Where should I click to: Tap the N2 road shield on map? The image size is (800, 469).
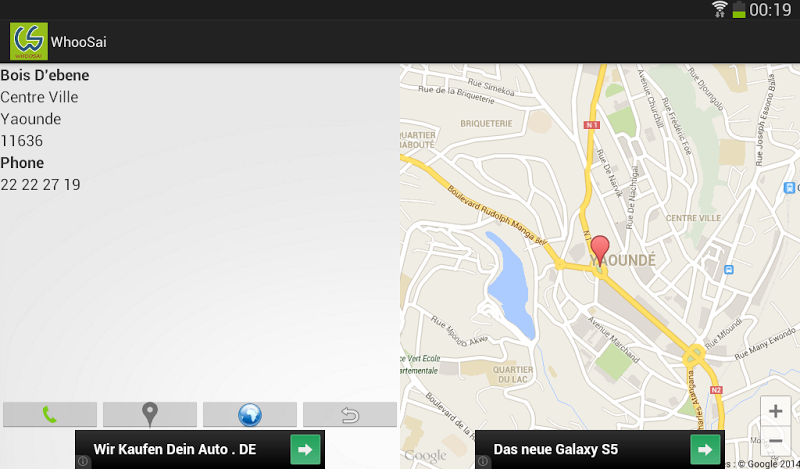pos(716,390)
